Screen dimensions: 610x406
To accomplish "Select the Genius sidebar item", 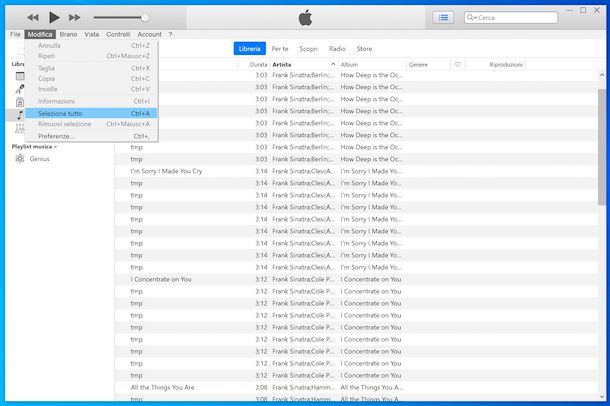I will [x=39, y=159].
